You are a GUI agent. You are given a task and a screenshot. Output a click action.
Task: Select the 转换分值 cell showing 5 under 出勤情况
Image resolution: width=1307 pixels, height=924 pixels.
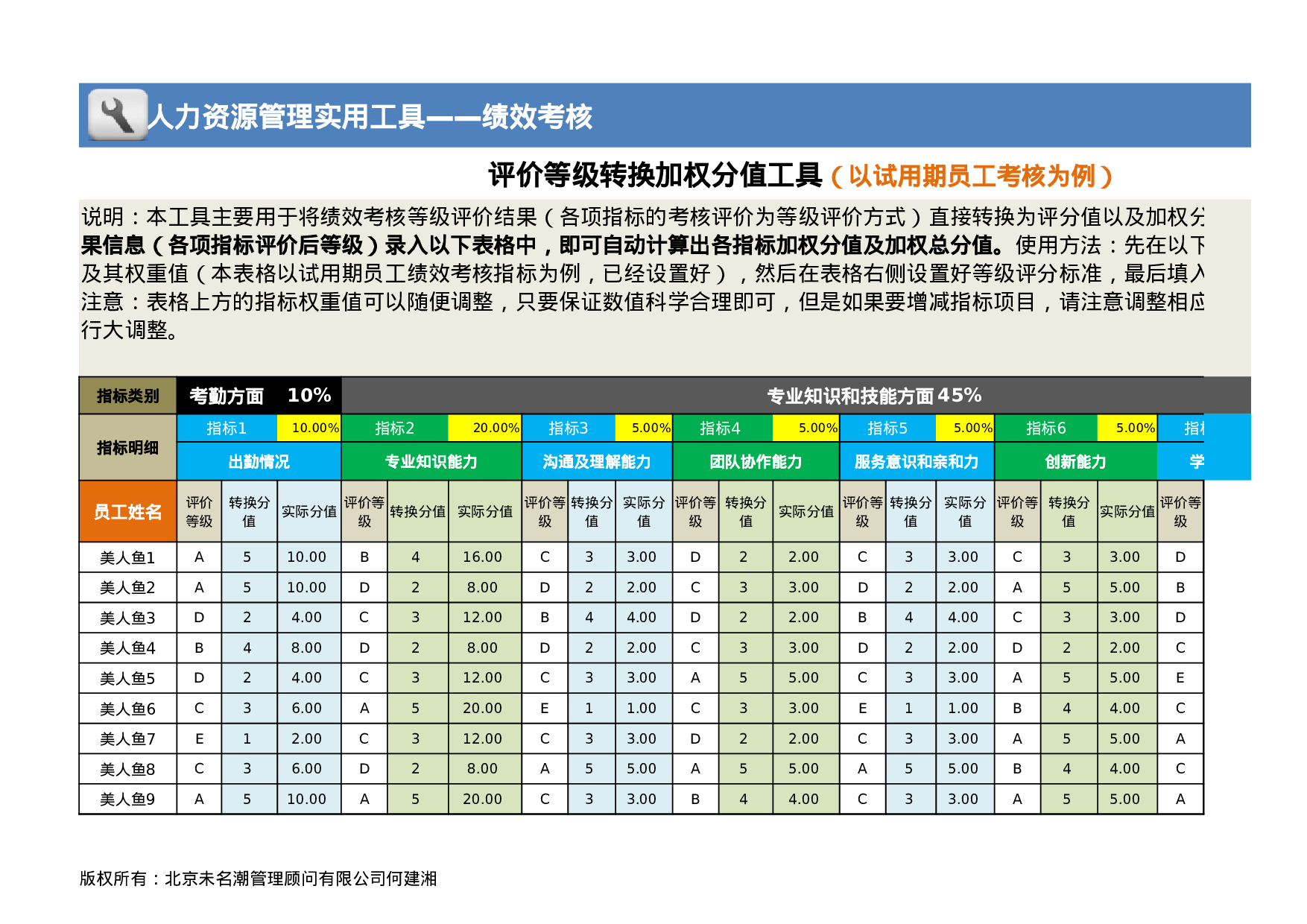pyautogui.click(x=248, y=557)
